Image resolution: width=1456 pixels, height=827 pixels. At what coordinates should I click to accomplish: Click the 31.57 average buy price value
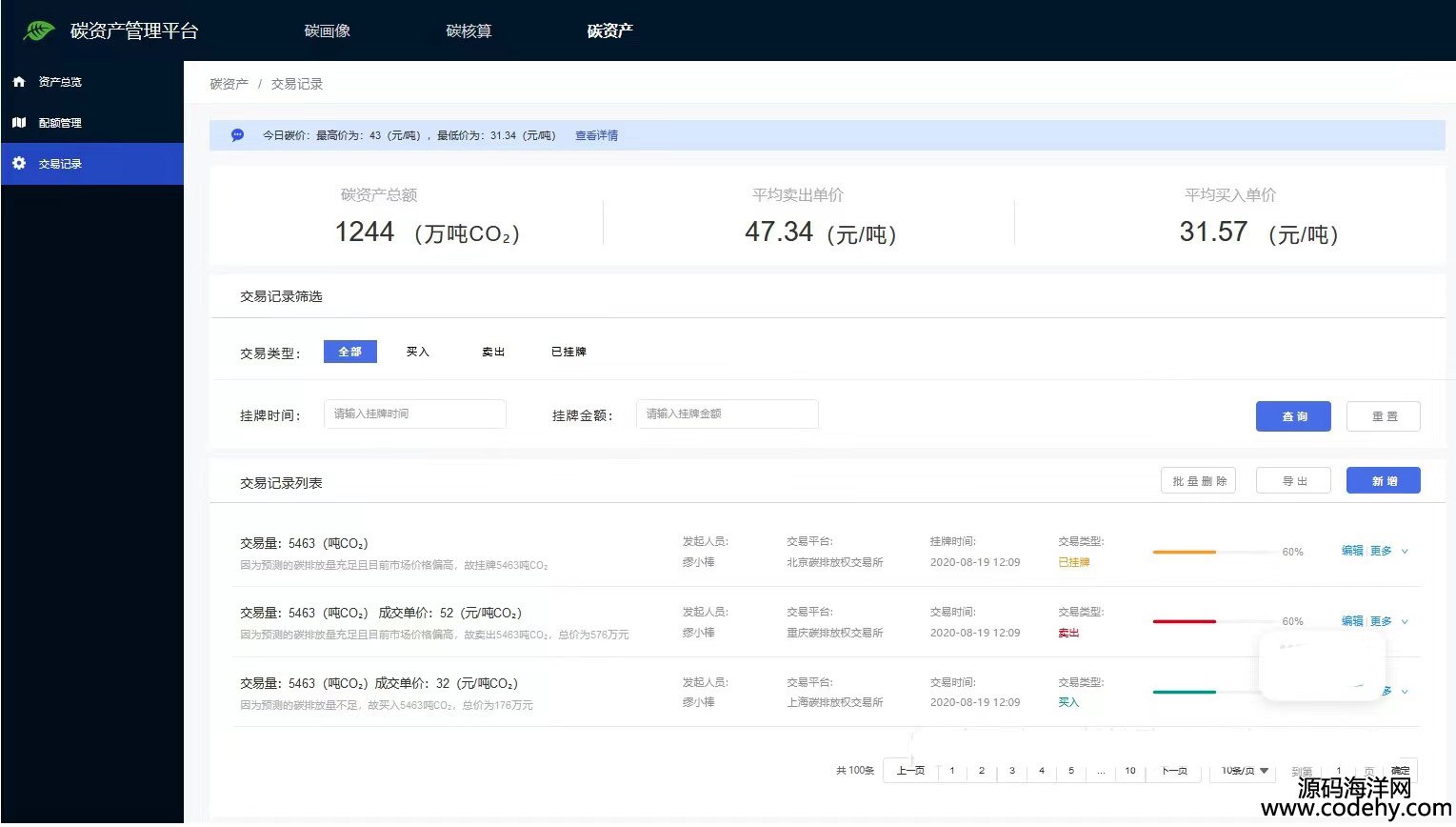1213,232
